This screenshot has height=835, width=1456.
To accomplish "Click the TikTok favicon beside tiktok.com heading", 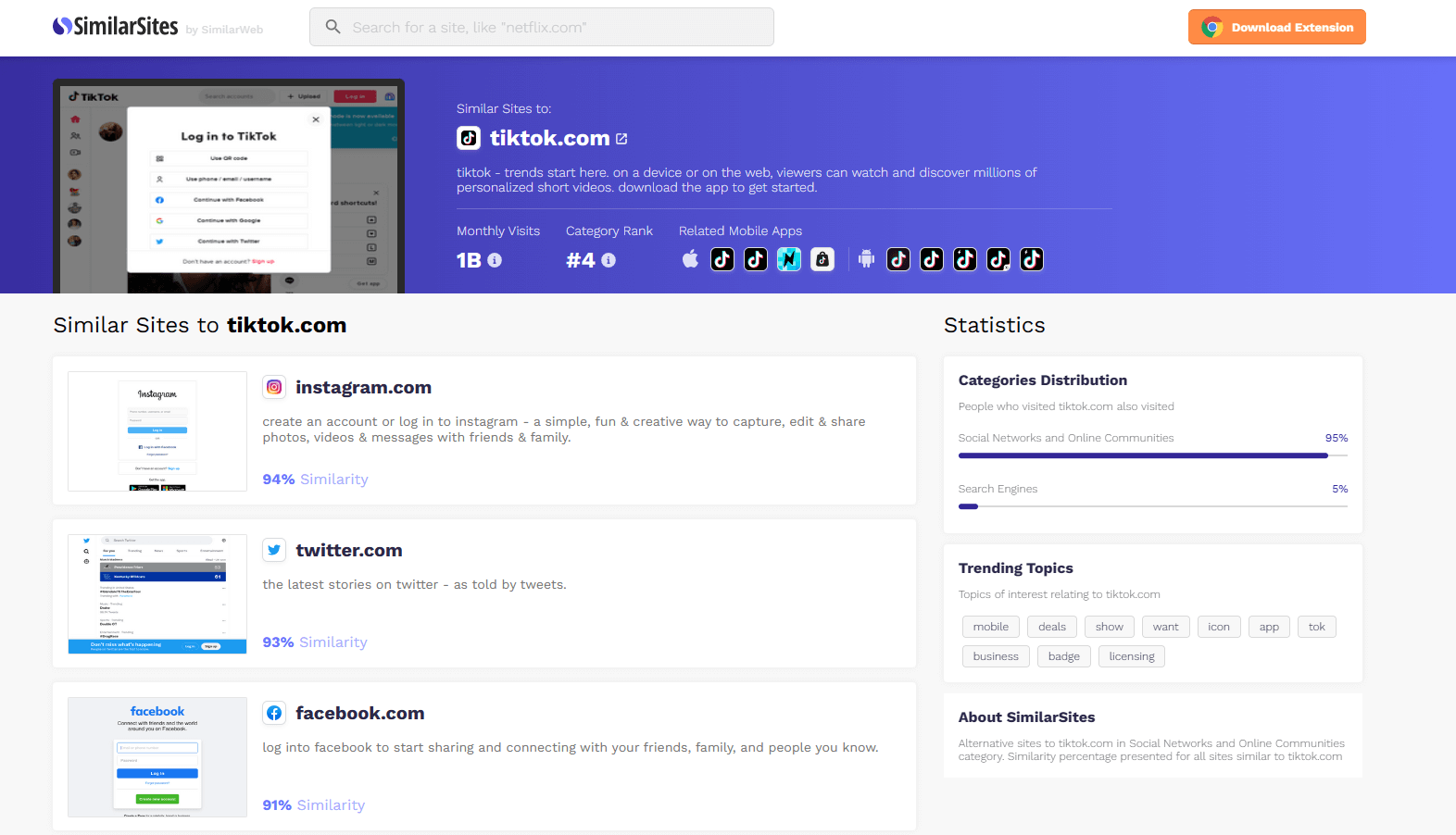I will (469, 138).
